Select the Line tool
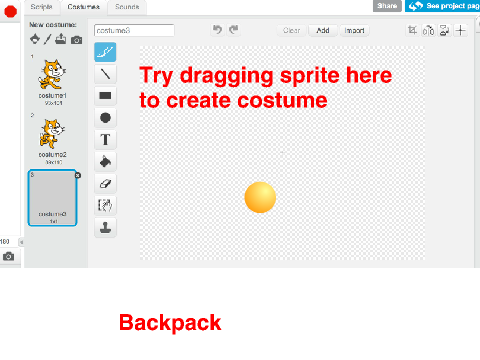Screen dimensions: 480x360 (105, 74)
